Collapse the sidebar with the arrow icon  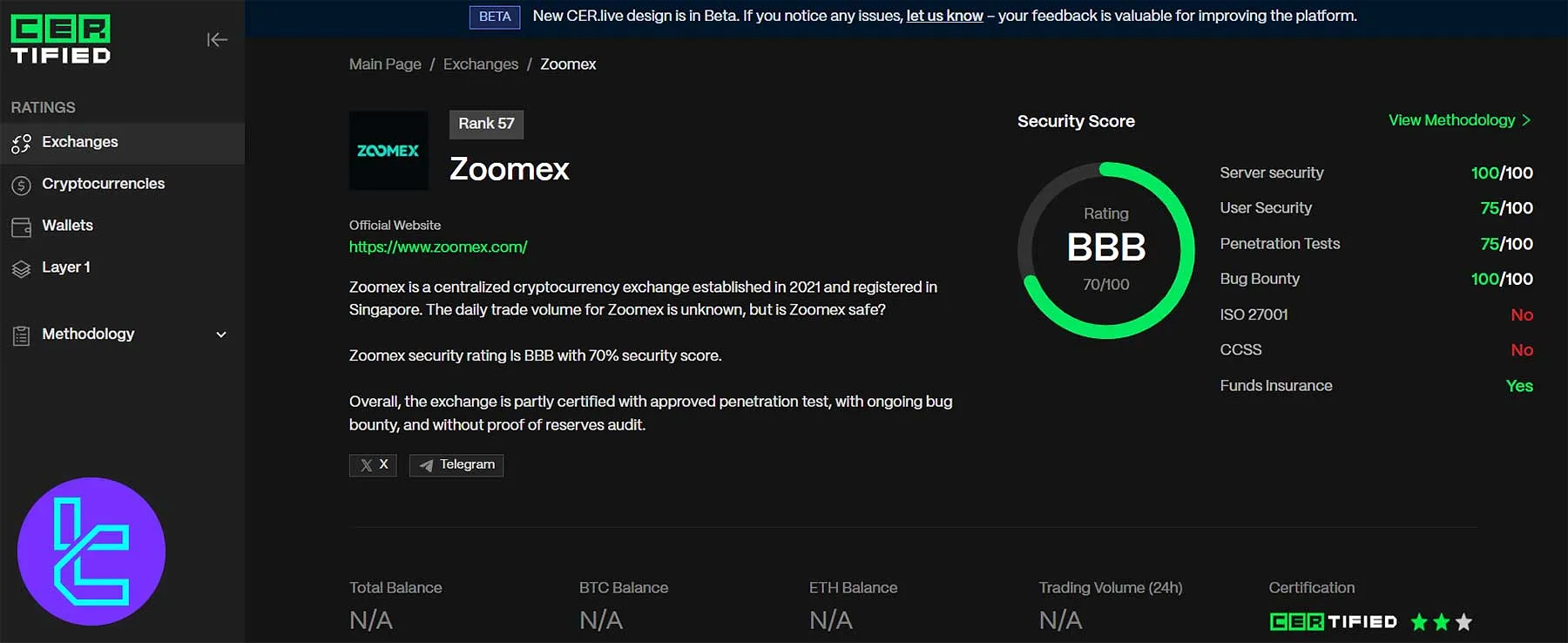217,39
